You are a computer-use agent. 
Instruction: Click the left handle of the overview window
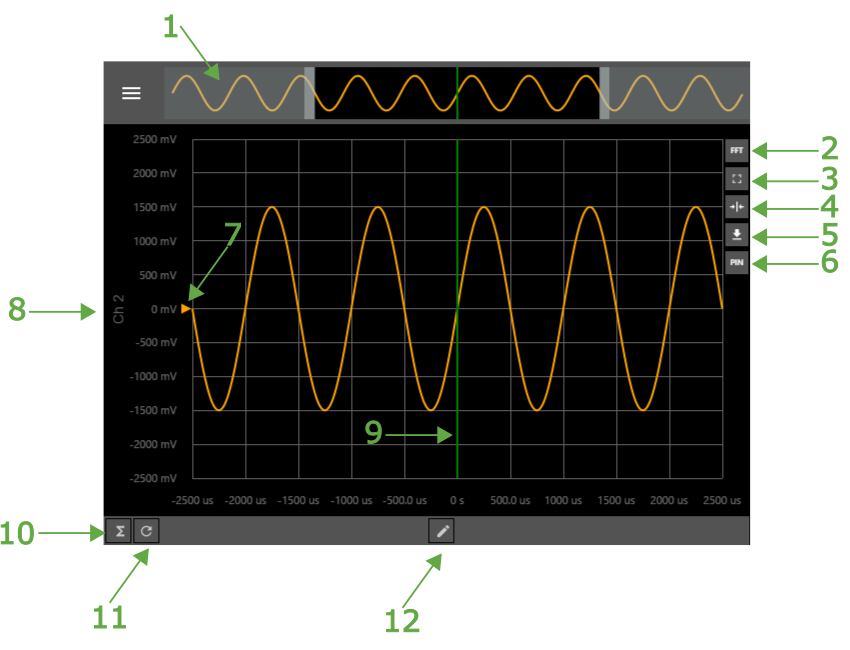coord(310,93)
